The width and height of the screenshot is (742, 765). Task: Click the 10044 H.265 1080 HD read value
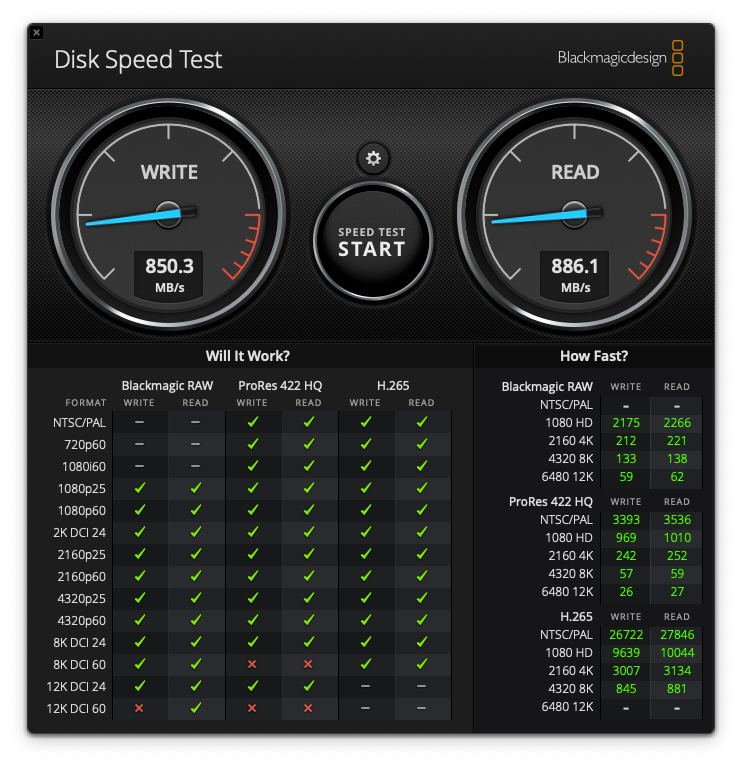(x=677, y=653)
